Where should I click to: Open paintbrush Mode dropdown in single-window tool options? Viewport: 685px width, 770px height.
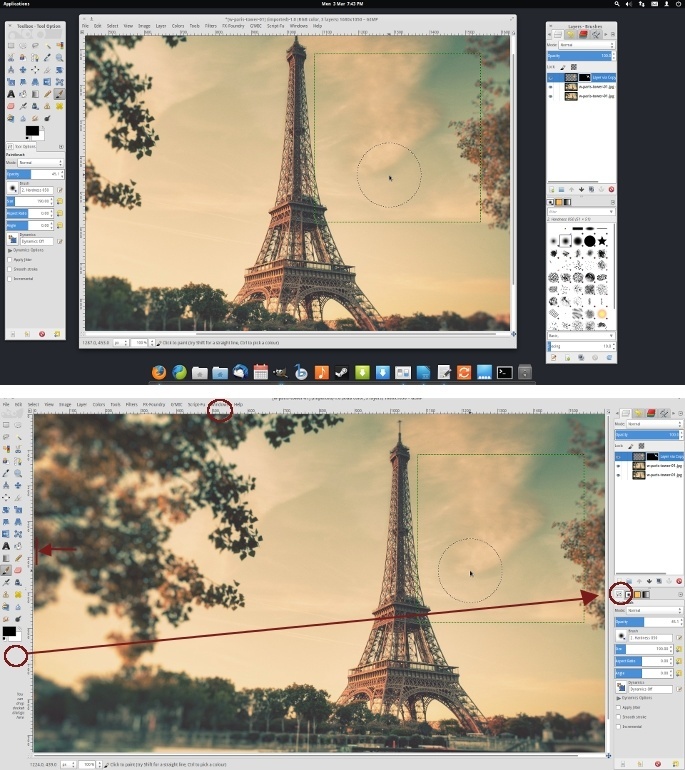(x=654, y=610)
